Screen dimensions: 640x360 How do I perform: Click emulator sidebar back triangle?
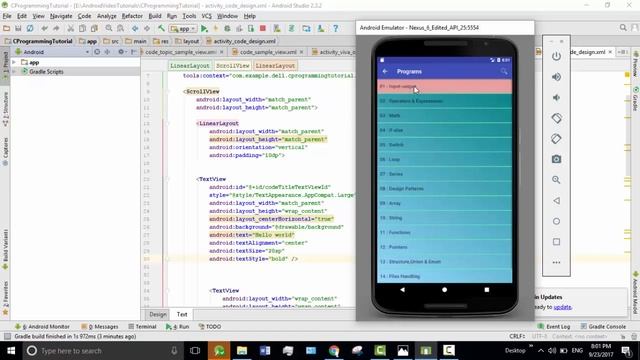click(556, 201)
